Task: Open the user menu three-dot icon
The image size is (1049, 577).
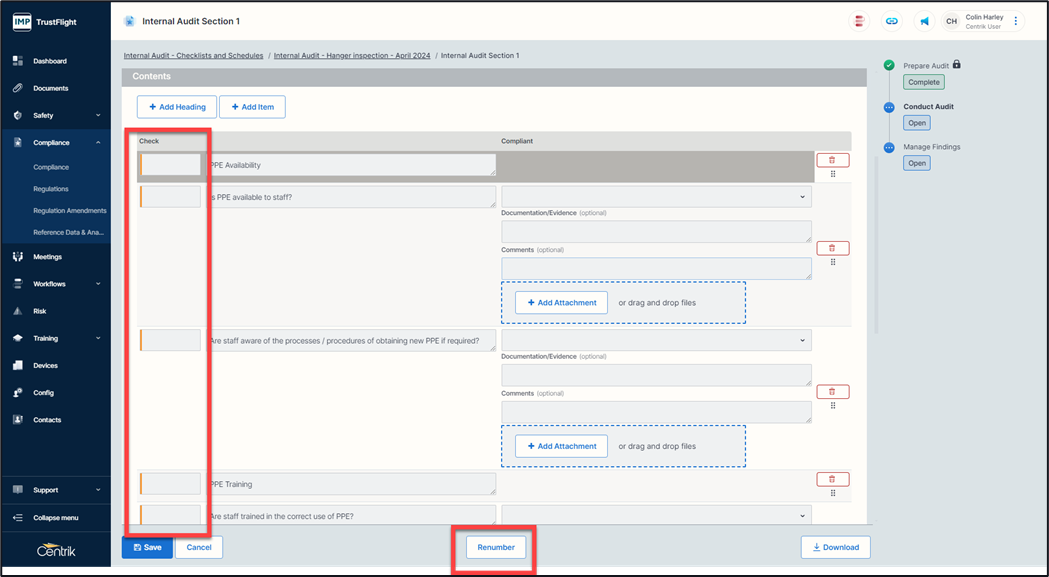Action: (x=1016, y=21)
